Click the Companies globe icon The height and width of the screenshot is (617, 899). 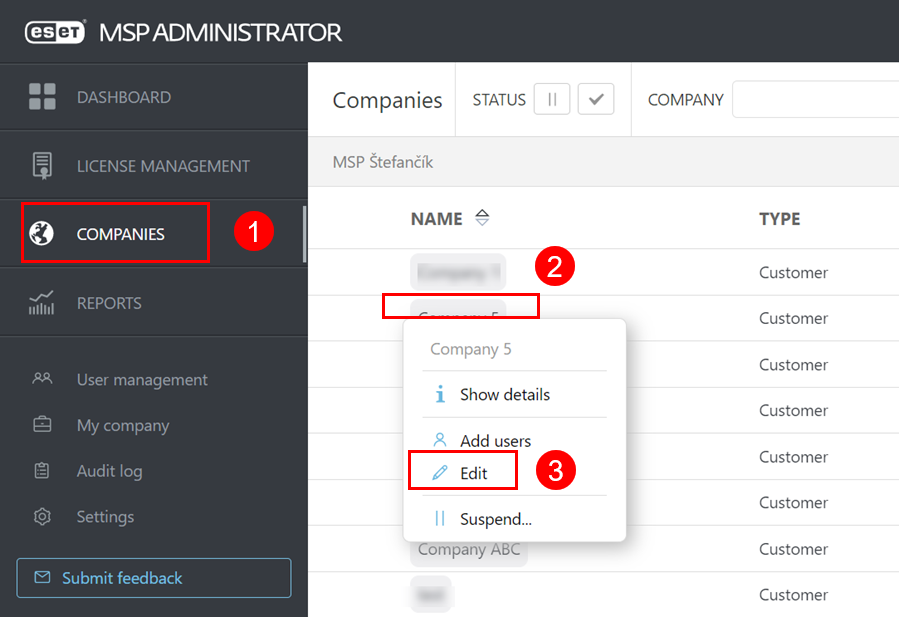[x=41, y=233]
